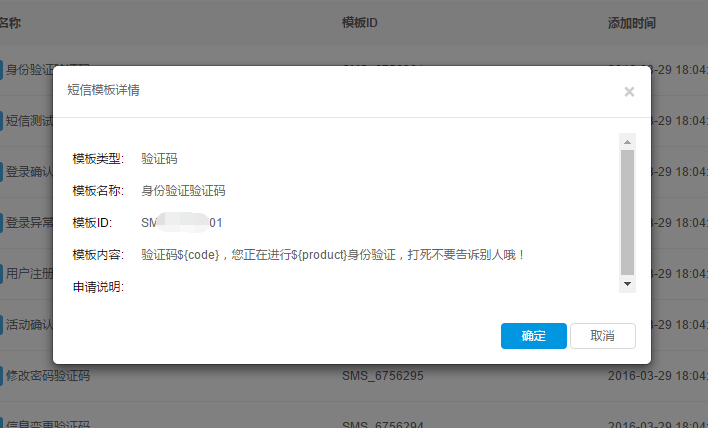This screenshot has width=708, height=428.
Task: Select the 修改密码验证码 template name
Action: point(48,376)
